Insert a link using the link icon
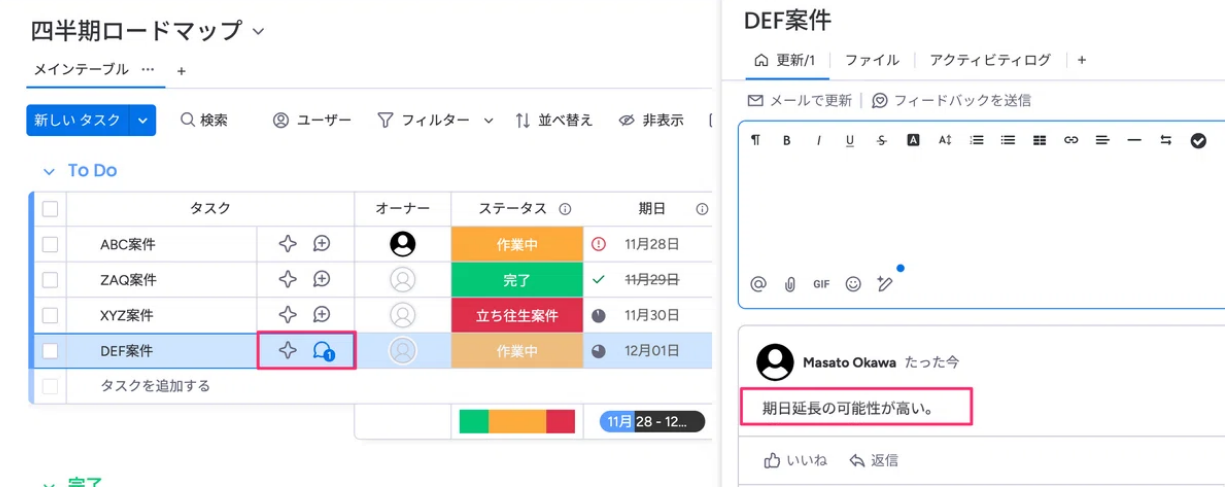 tap(1071, 141)
